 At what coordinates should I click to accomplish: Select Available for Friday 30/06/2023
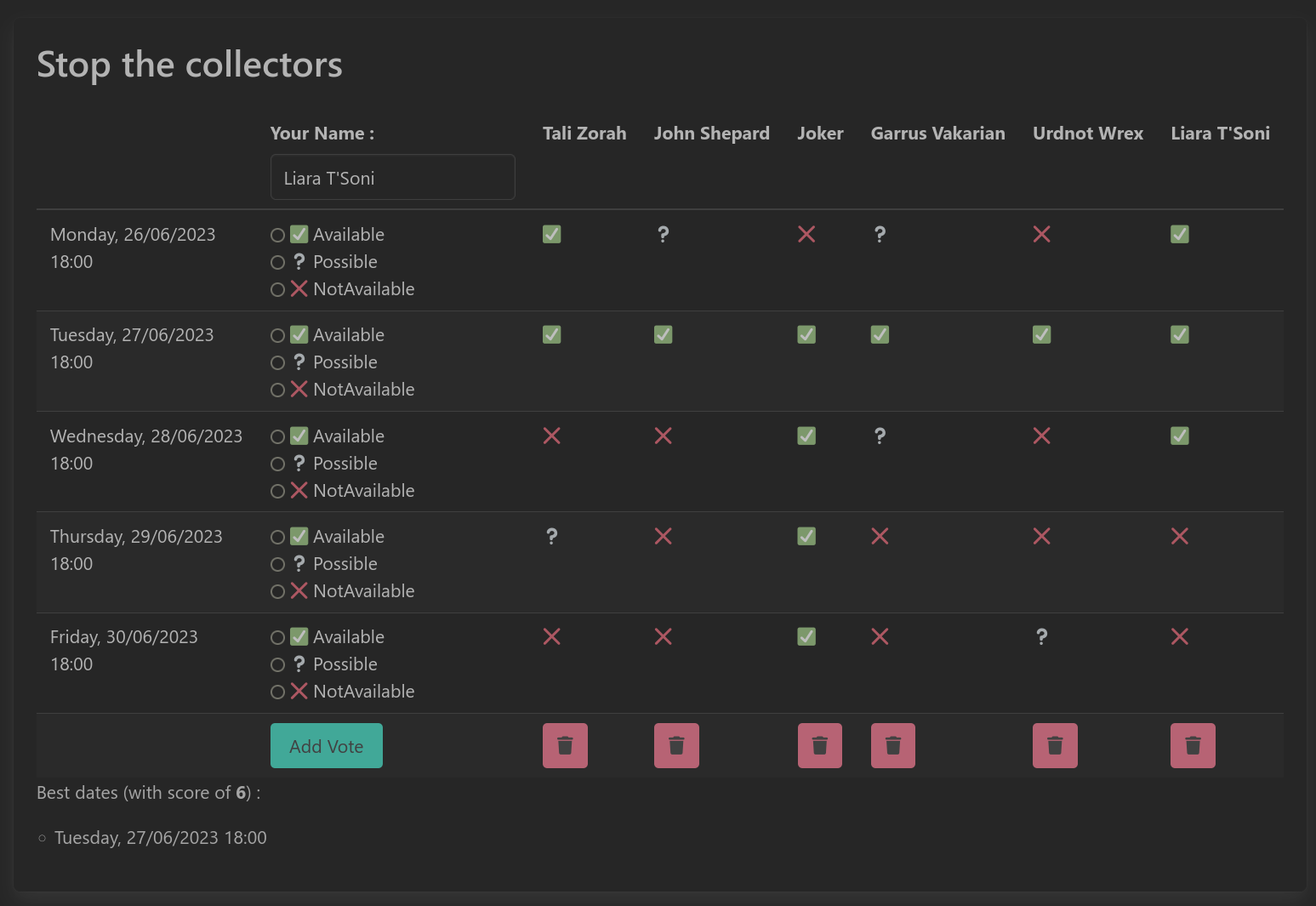(277, 637)
